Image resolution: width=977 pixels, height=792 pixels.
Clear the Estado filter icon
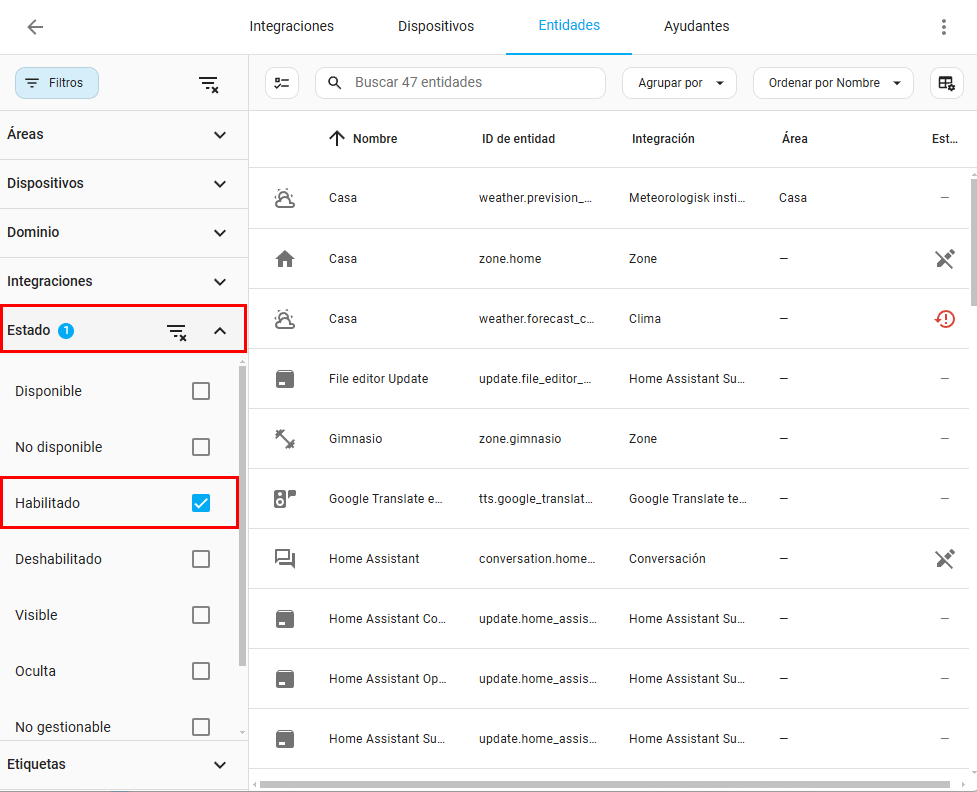click(x=176, y=331)
